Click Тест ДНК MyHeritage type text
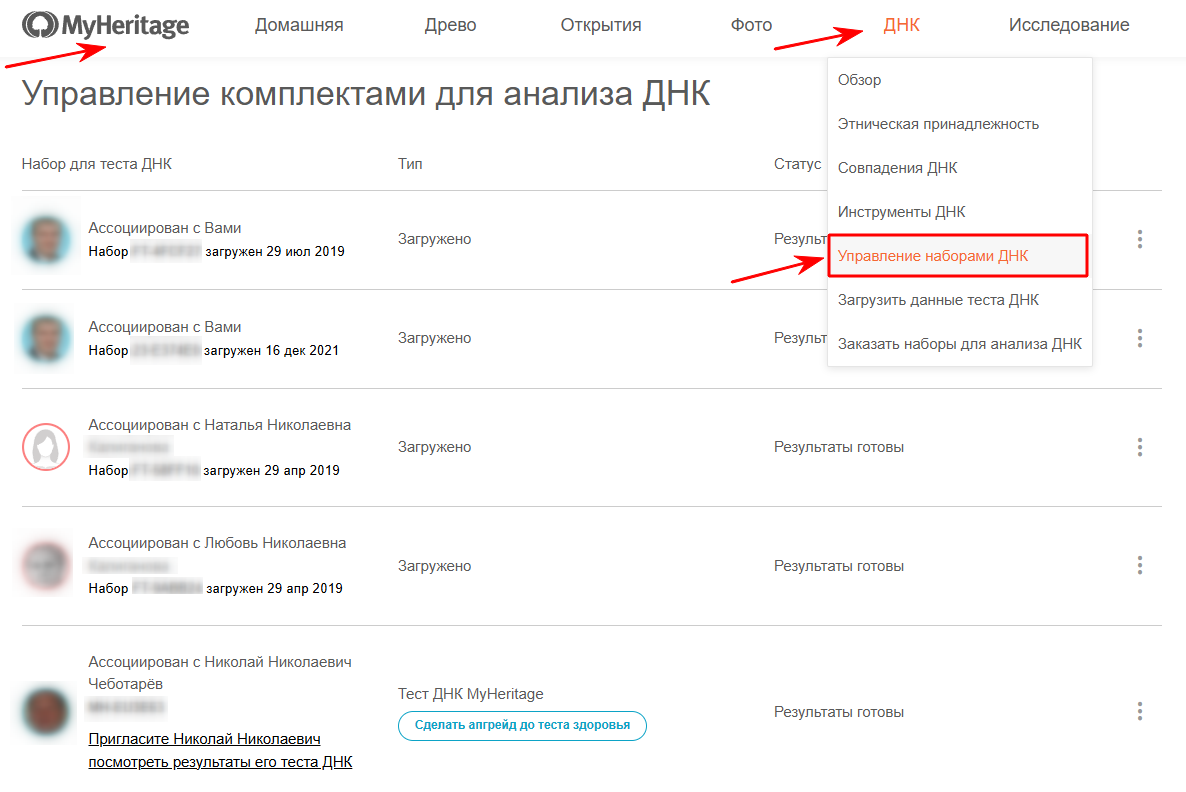1186x792 pixels. [x=470, y=694]
